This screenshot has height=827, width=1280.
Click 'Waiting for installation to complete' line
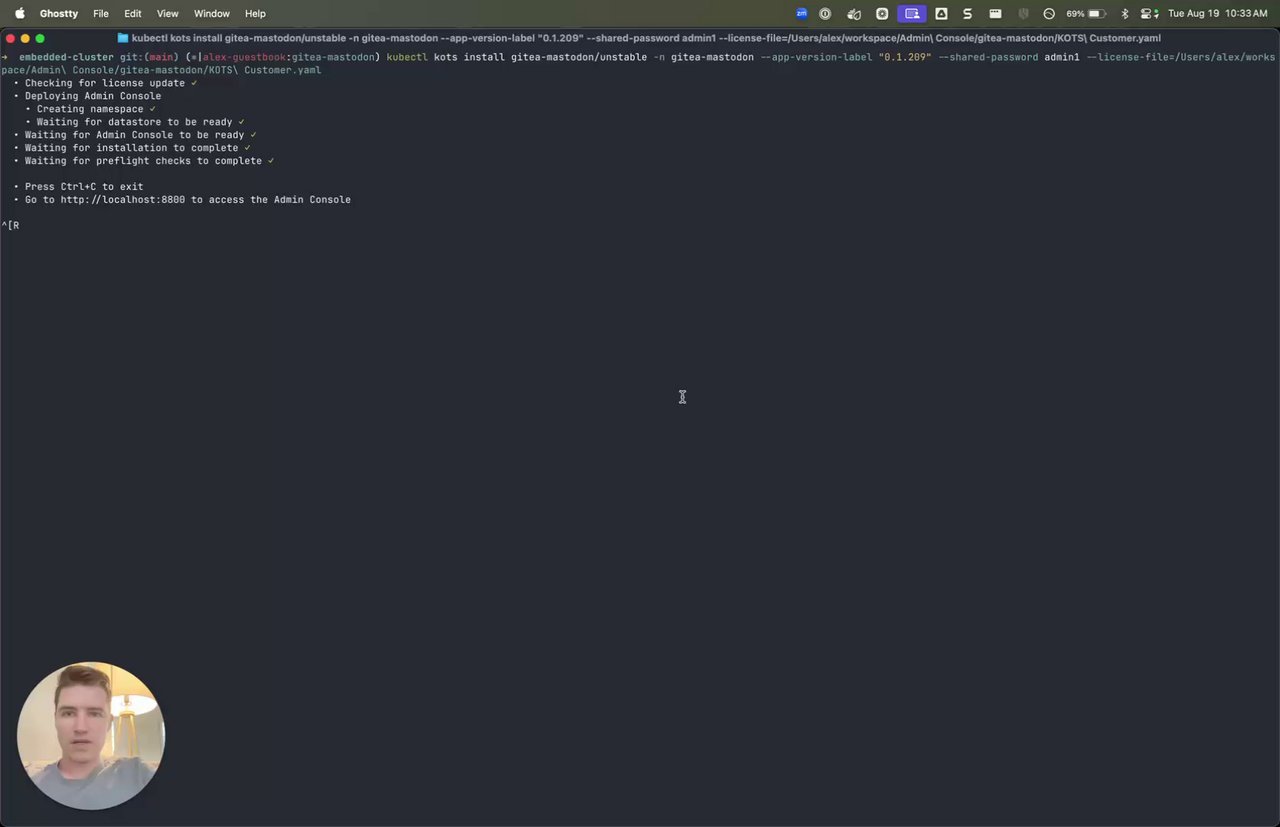[132, 148]
